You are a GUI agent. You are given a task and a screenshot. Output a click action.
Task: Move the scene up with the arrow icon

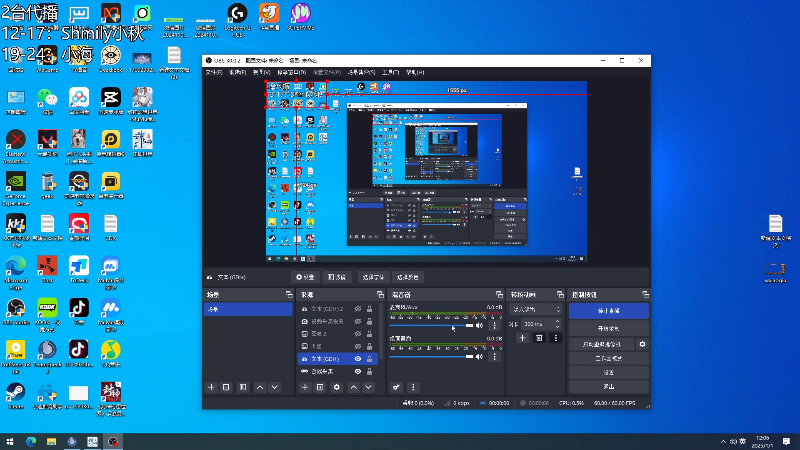point(260,387)
